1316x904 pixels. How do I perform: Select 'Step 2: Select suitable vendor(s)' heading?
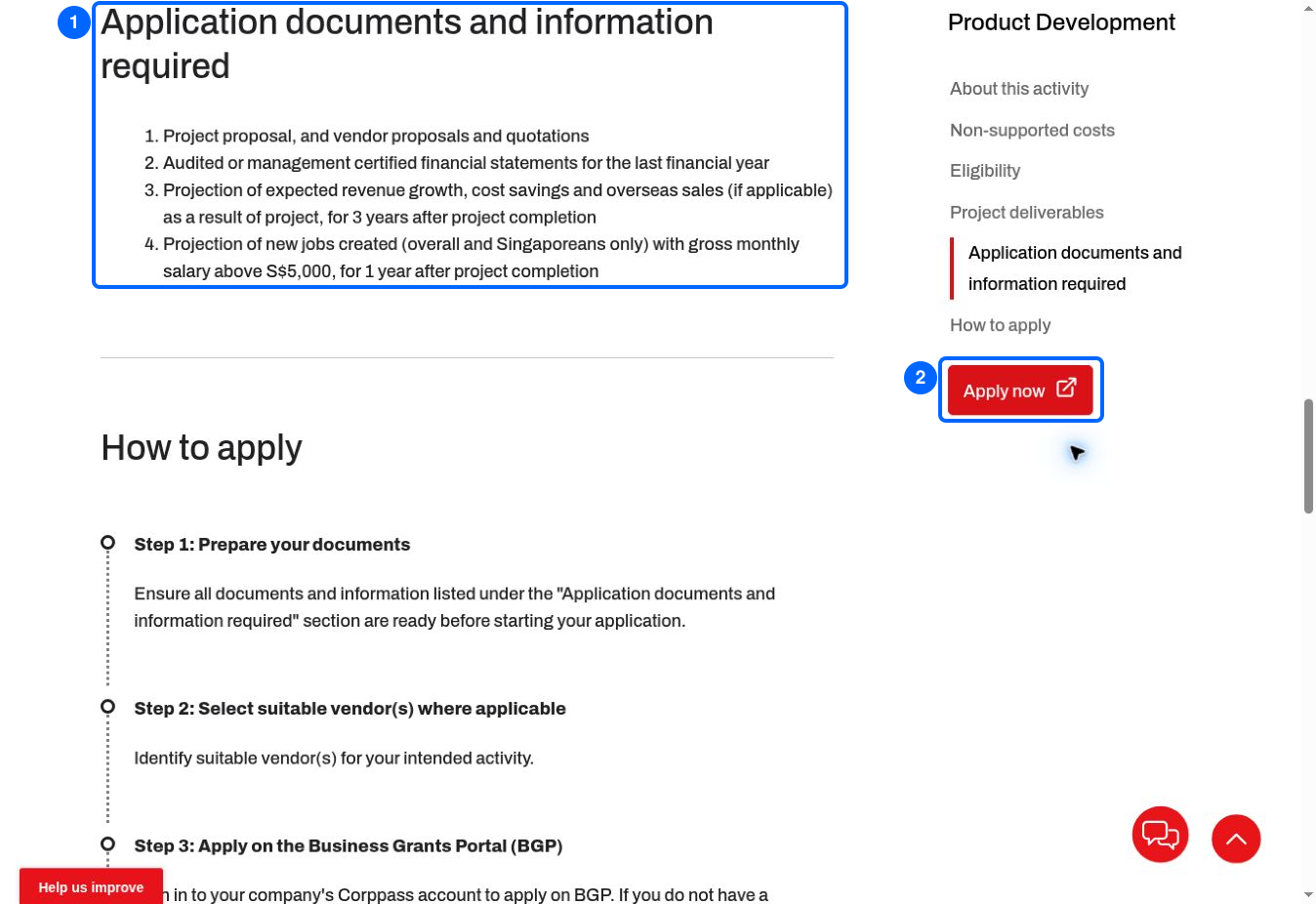[x=350, y=709]
